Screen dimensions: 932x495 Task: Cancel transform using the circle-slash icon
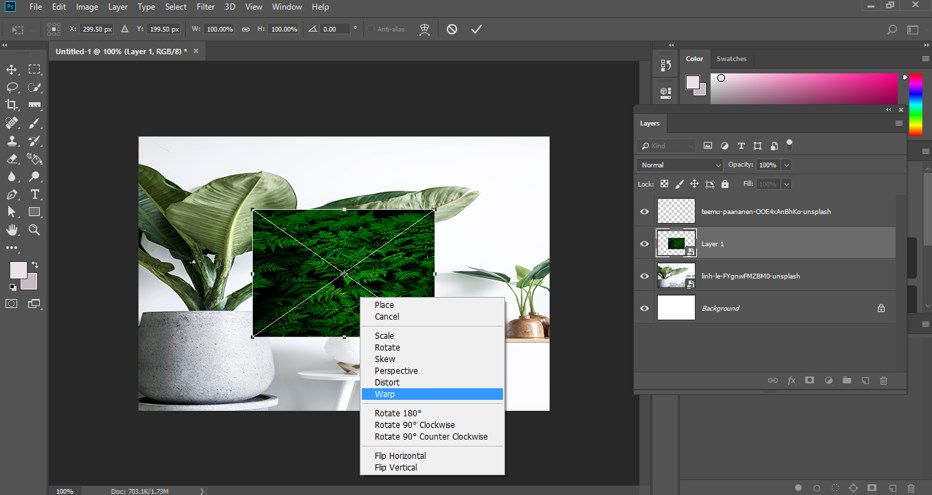(452, 29)
